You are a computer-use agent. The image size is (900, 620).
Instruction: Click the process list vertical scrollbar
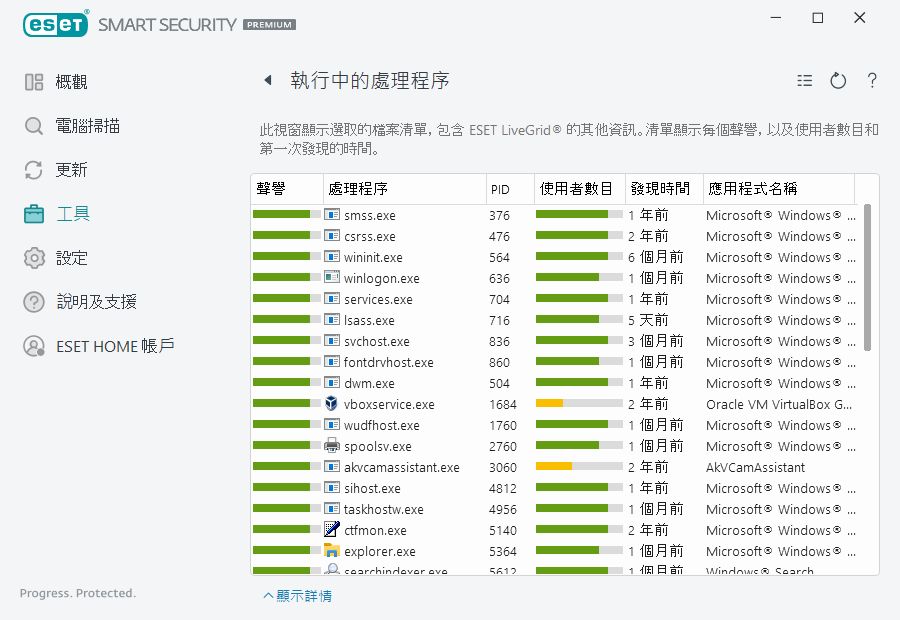coord(867,278)
